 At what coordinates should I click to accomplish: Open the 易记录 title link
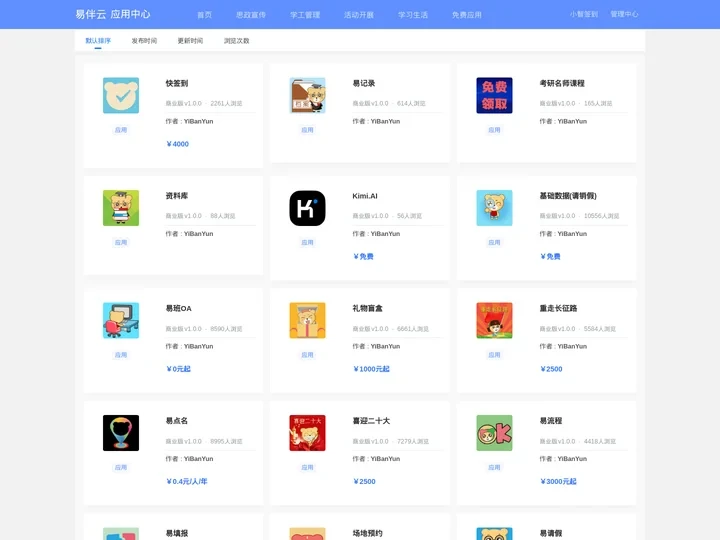click(x=364, y=83)
